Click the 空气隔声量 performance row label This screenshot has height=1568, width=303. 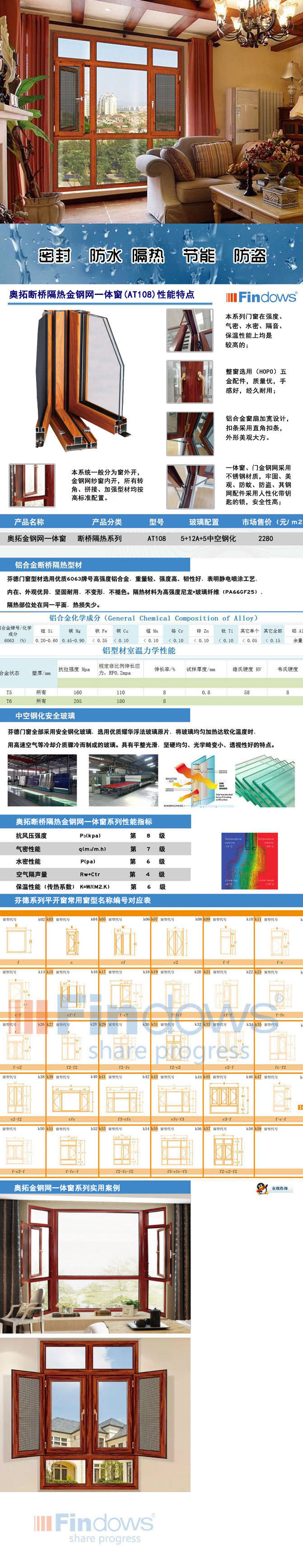coord(31,874)
